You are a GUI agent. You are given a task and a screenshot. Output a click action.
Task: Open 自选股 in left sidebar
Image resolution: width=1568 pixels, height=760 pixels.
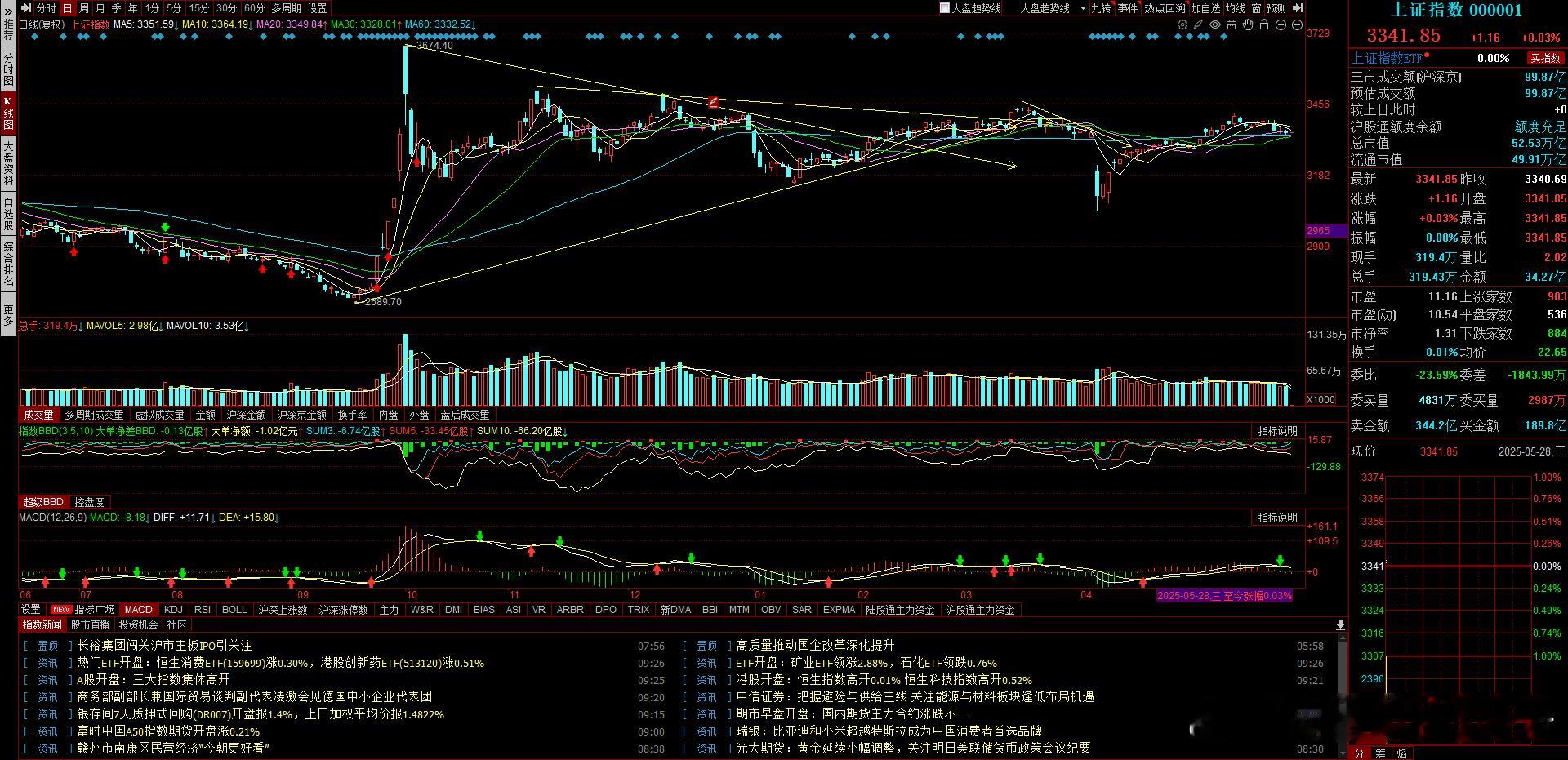pyautogui.click(x=8, y=214)
